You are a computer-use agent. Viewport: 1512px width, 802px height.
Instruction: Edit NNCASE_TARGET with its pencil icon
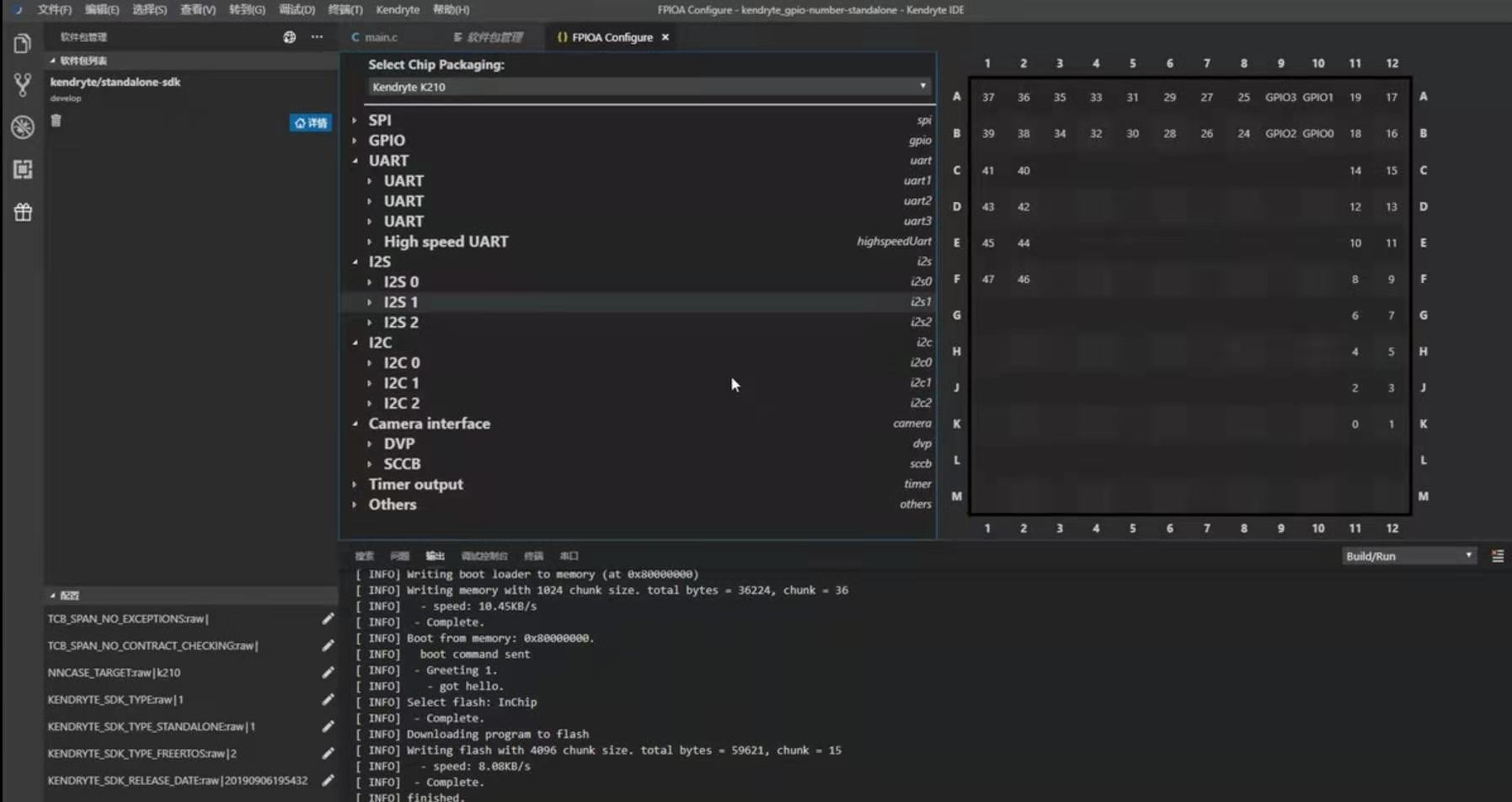328,673
